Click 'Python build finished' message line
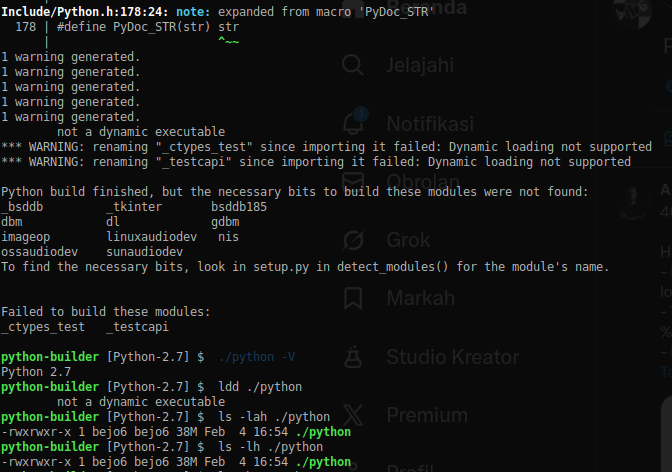The height and width of the screenshot is (472, 672). tap(295, 192)
